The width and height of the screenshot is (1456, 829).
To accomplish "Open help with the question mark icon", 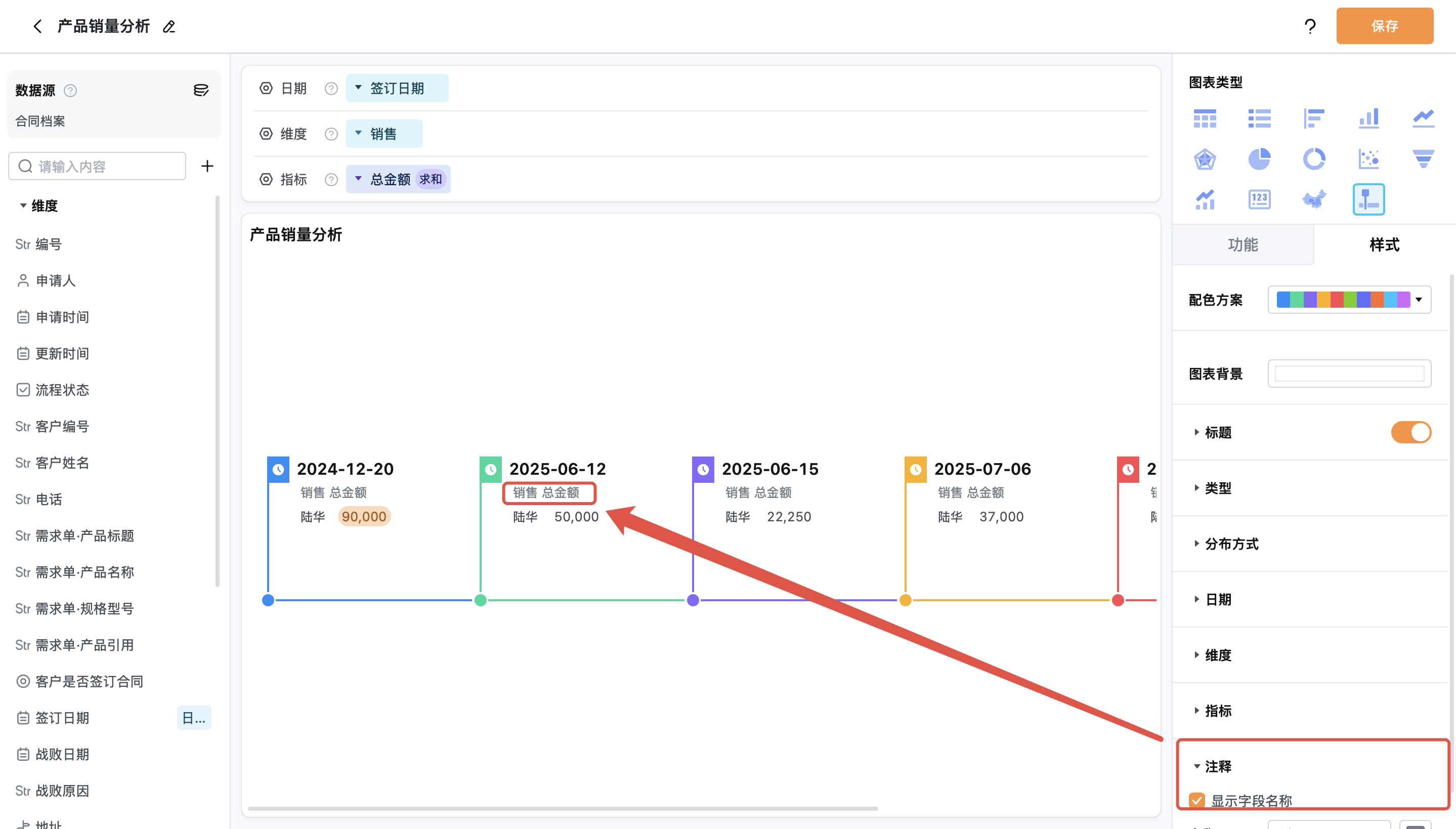I will (x=1310, y=26).
